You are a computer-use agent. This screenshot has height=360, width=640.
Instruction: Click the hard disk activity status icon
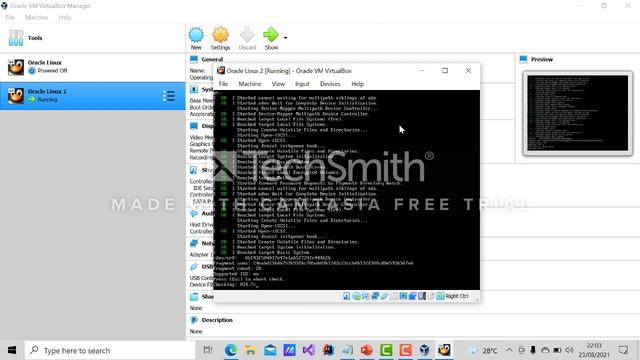[x=347, y=296]
